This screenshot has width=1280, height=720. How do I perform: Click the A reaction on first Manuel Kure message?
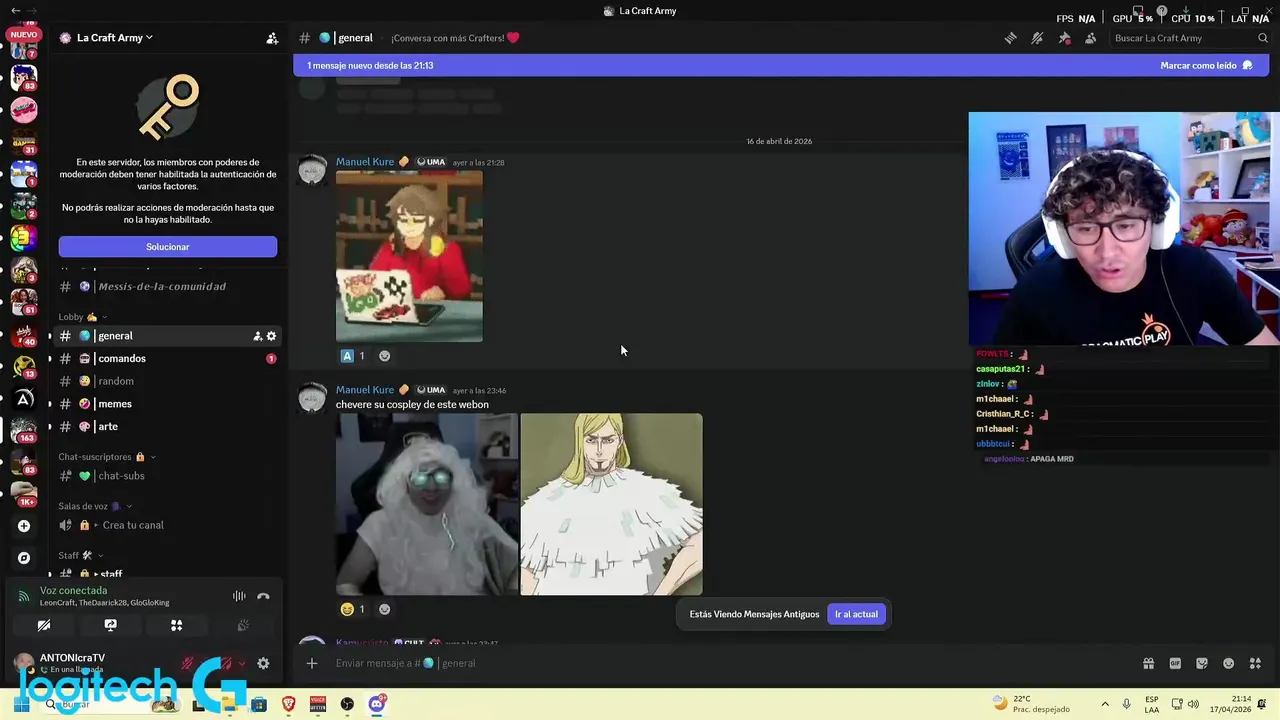353,356
